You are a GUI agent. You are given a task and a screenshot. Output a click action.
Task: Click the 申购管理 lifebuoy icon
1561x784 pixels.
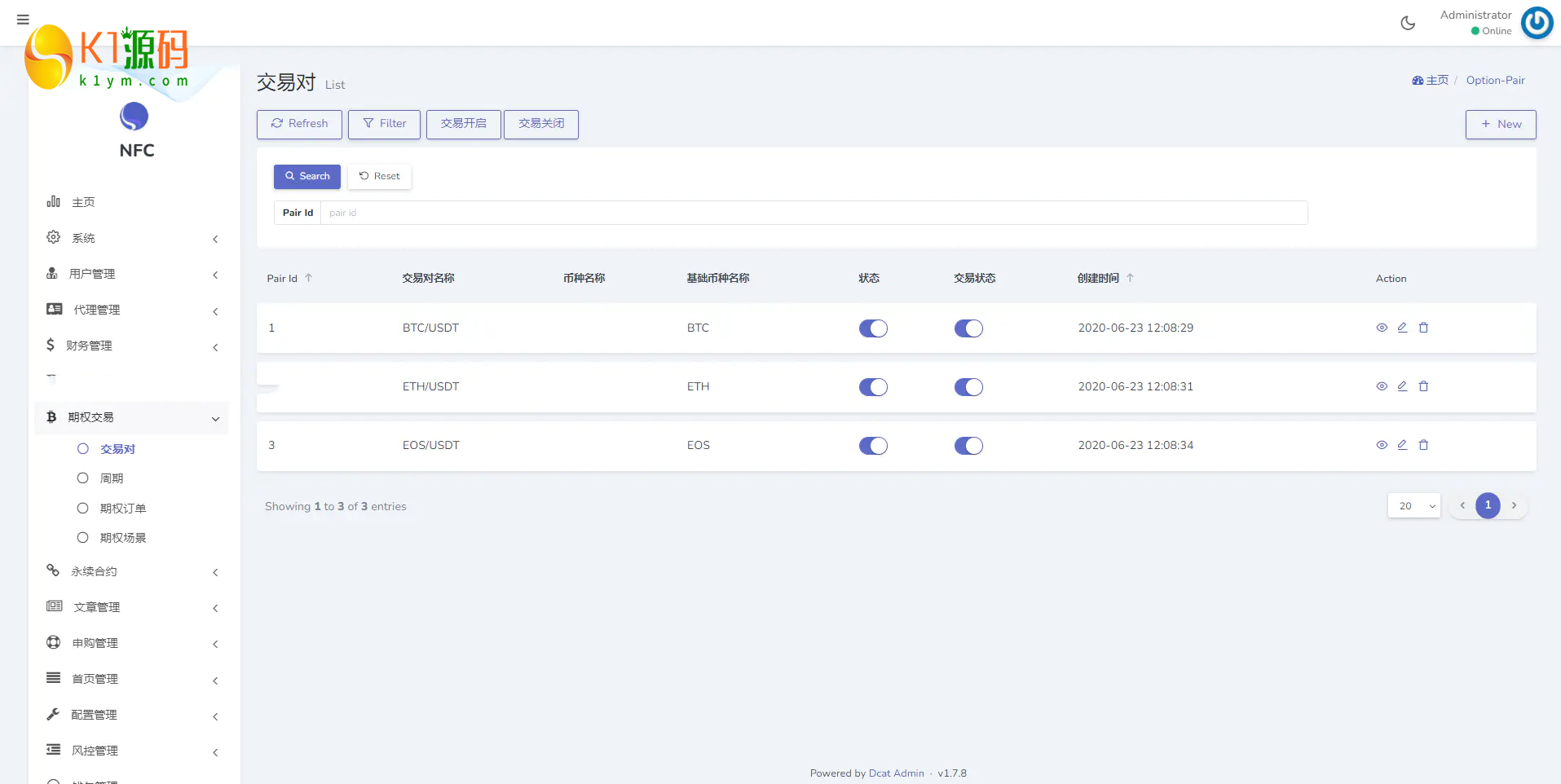(53, 642)
